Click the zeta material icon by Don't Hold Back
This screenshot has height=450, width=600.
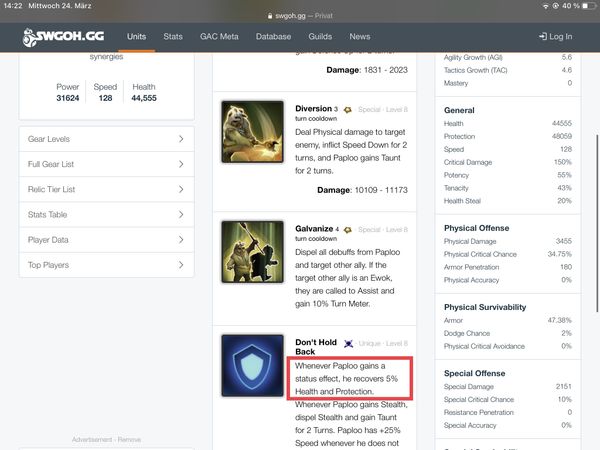coord(348,344)
